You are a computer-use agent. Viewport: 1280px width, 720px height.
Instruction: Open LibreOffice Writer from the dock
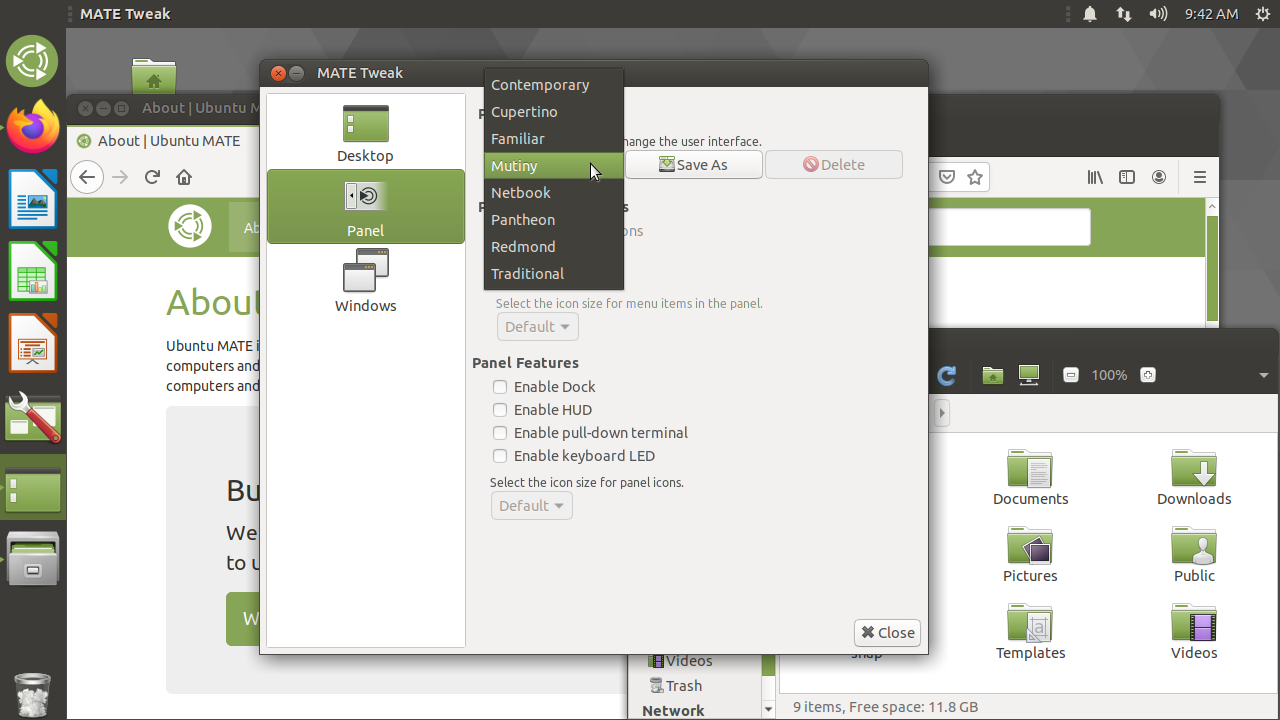coord(33,198)
